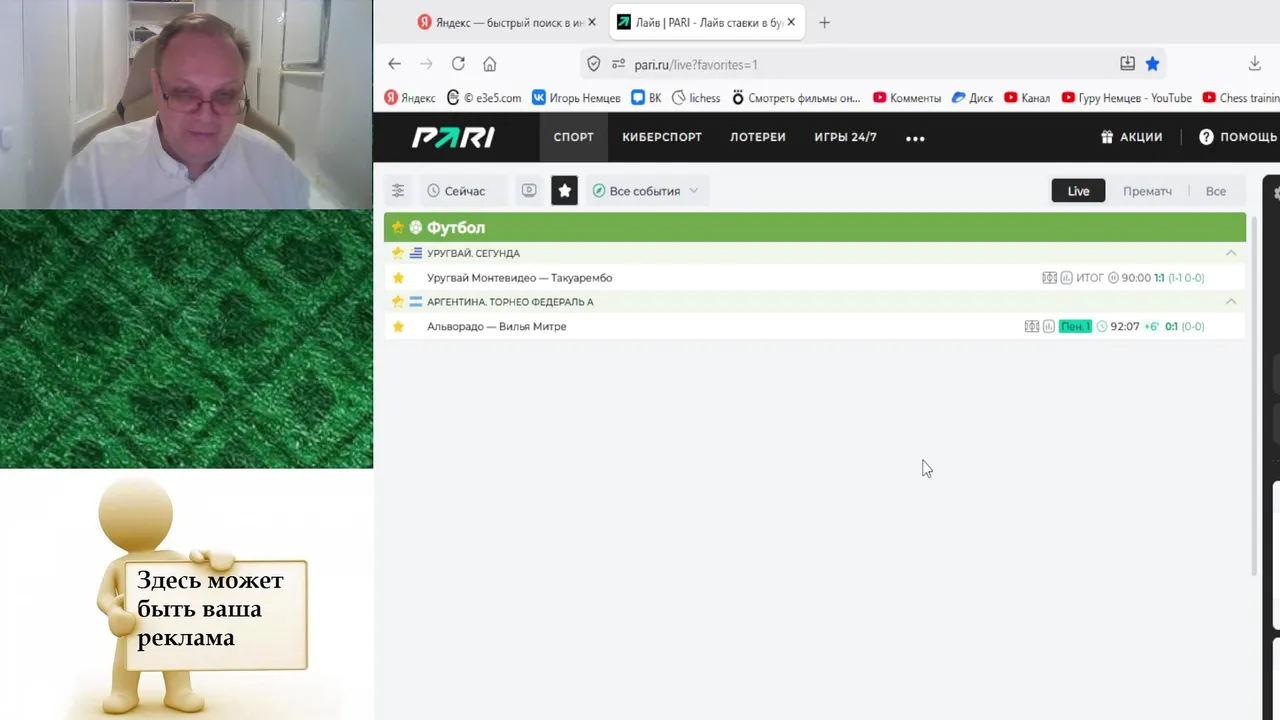Open the Акции gift link

click(x=1131, y=137)
